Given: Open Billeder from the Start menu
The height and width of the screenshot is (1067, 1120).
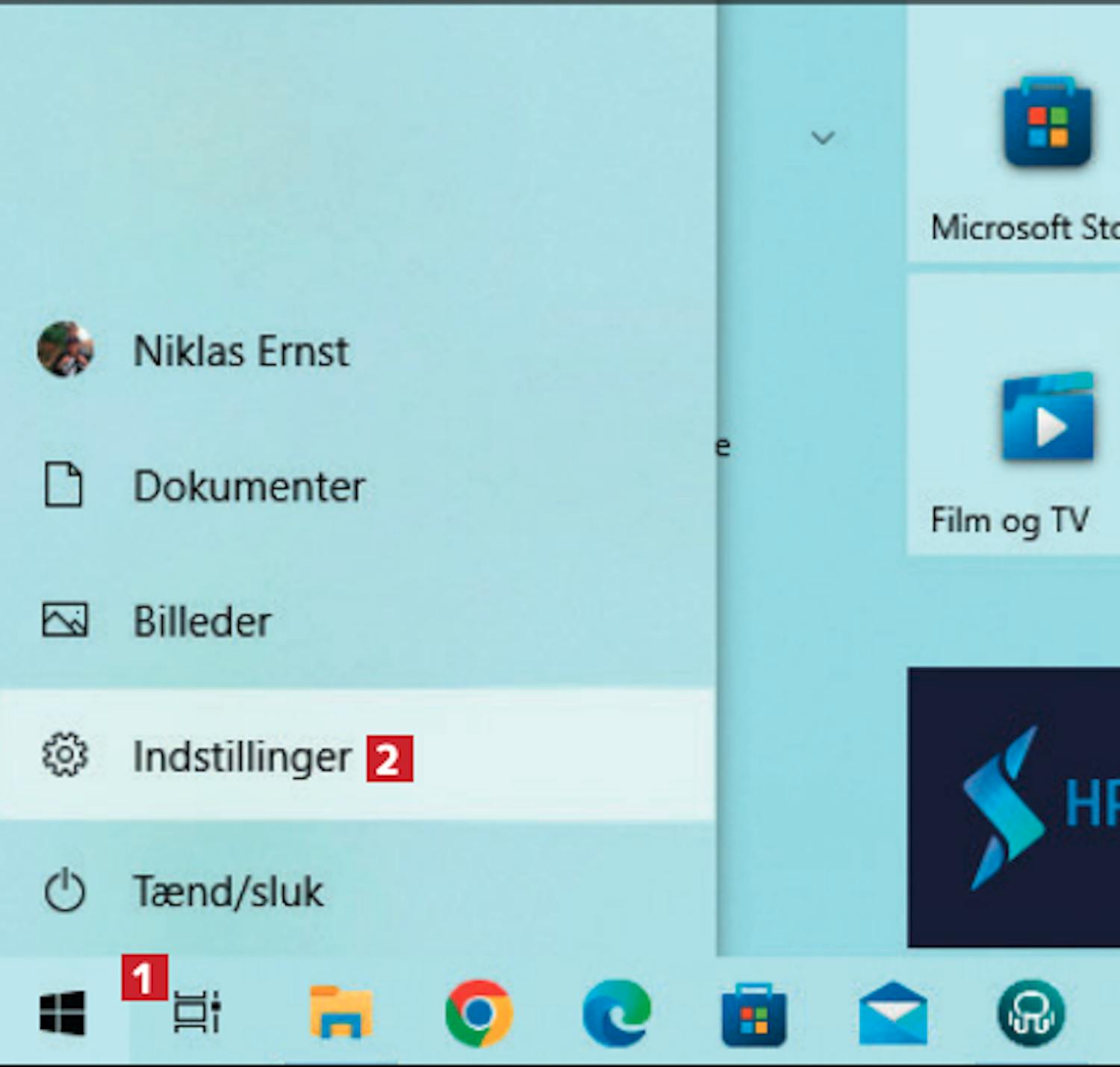Looking at the screenshot, I should click(x=202, y=622).
